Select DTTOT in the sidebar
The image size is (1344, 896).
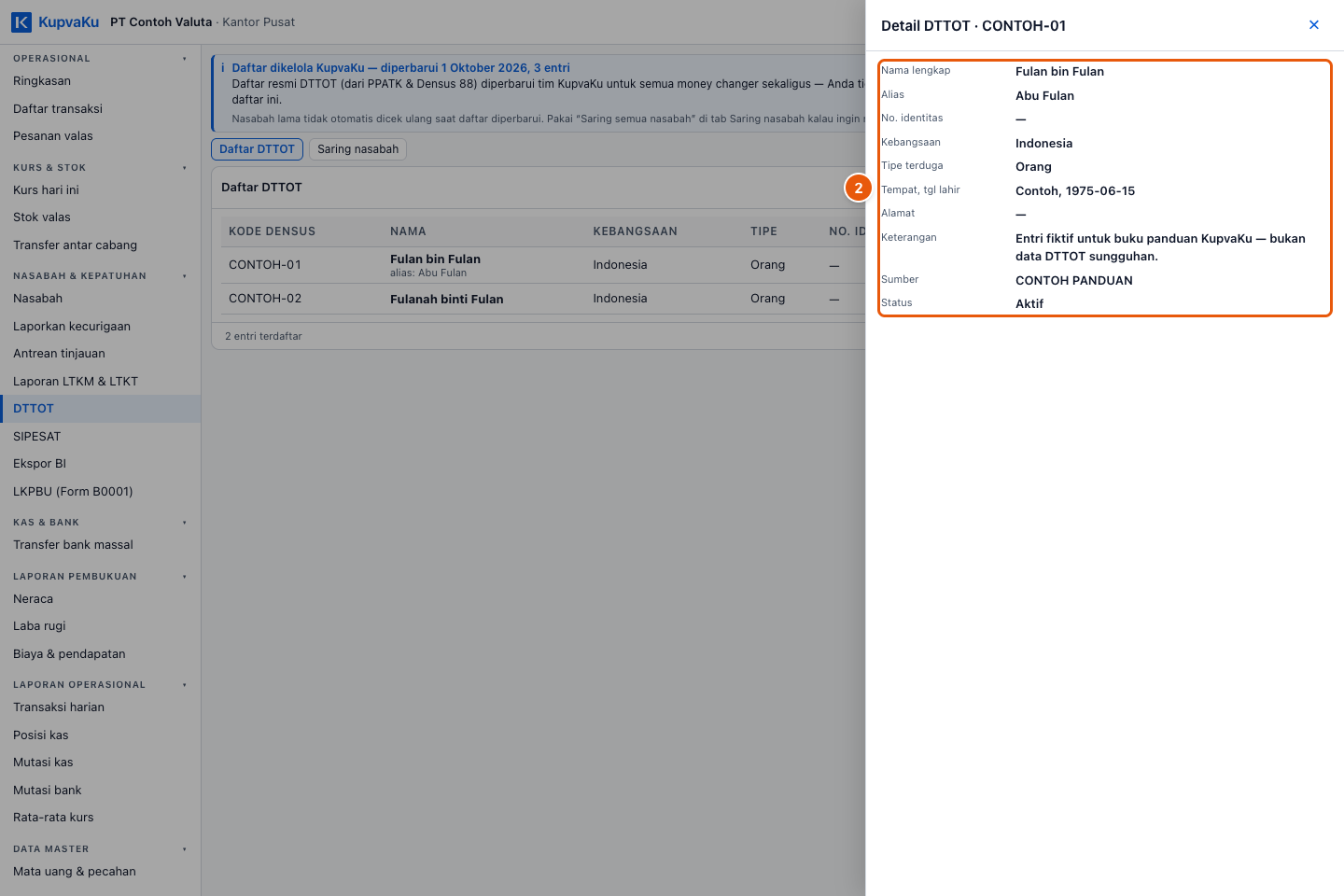pyautogui.click(x=100, y=409)
